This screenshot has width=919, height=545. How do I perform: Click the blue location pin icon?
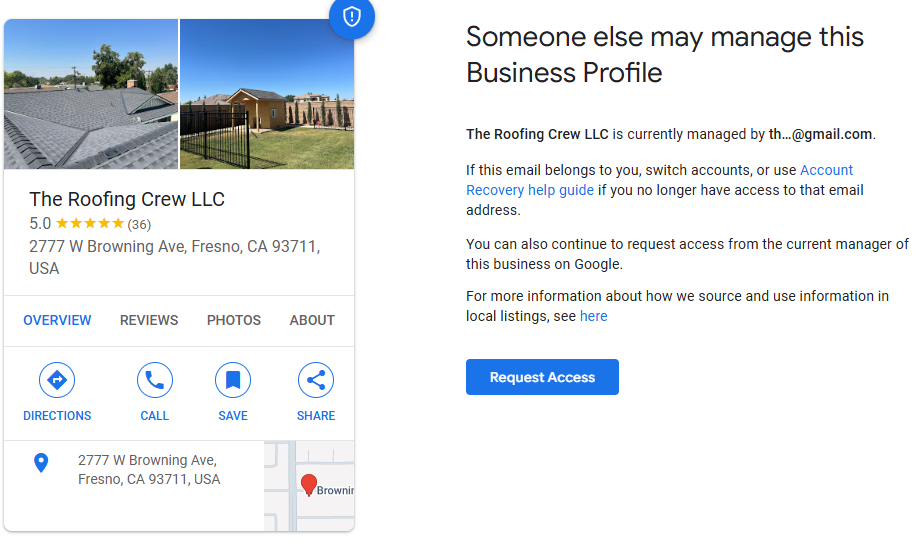pos(41,463)
